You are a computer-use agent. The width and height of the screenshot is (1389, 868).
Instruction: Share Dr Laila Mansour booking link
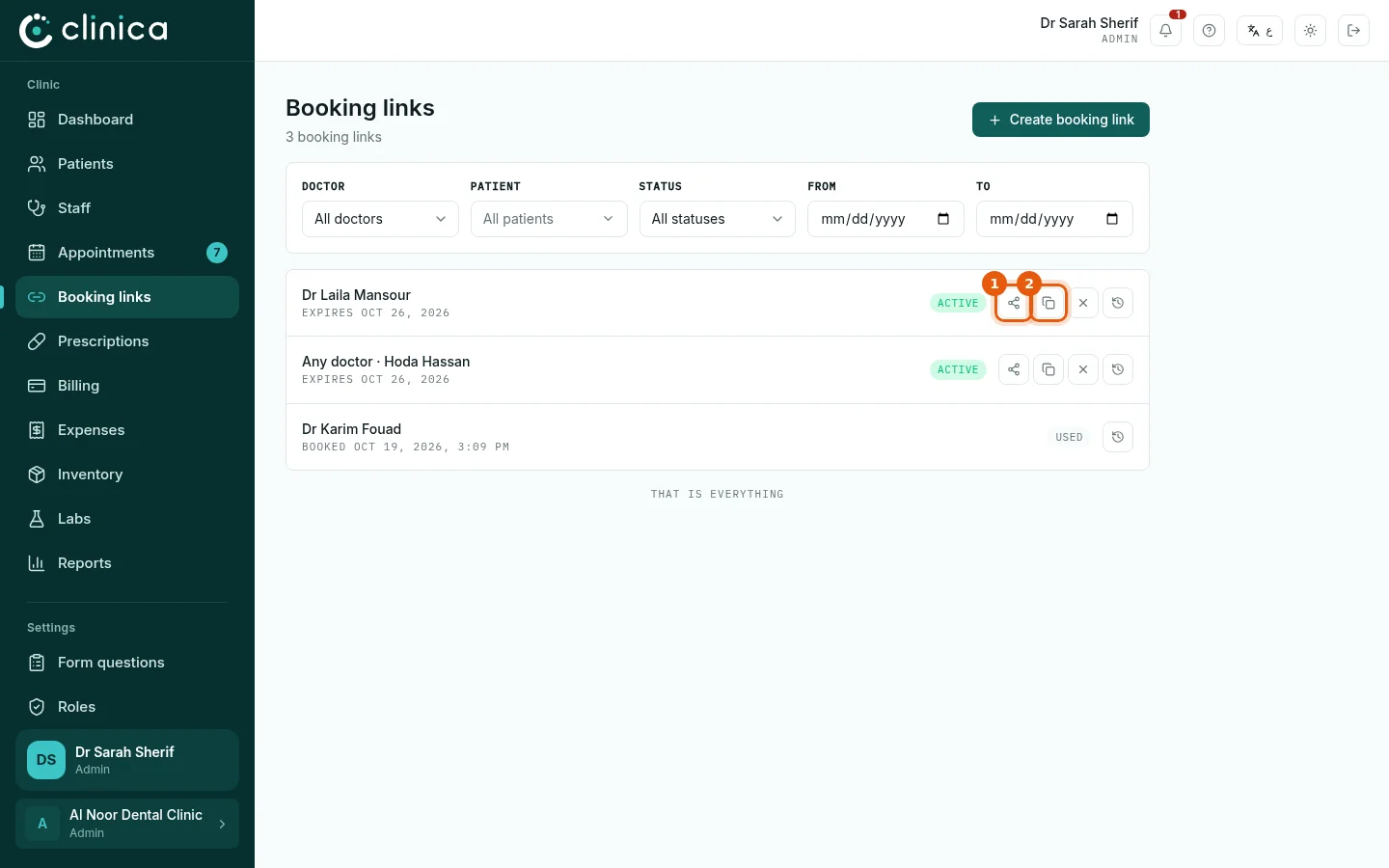click(x=1014, y=303)
